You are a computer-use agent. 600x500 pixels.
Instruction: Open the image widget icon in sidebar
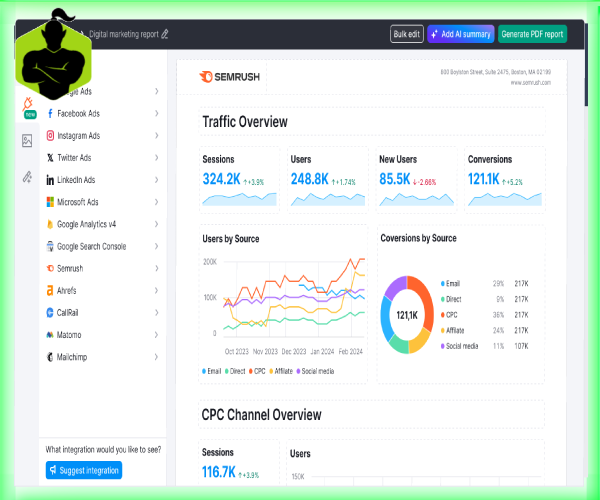(x=27, y=141)
